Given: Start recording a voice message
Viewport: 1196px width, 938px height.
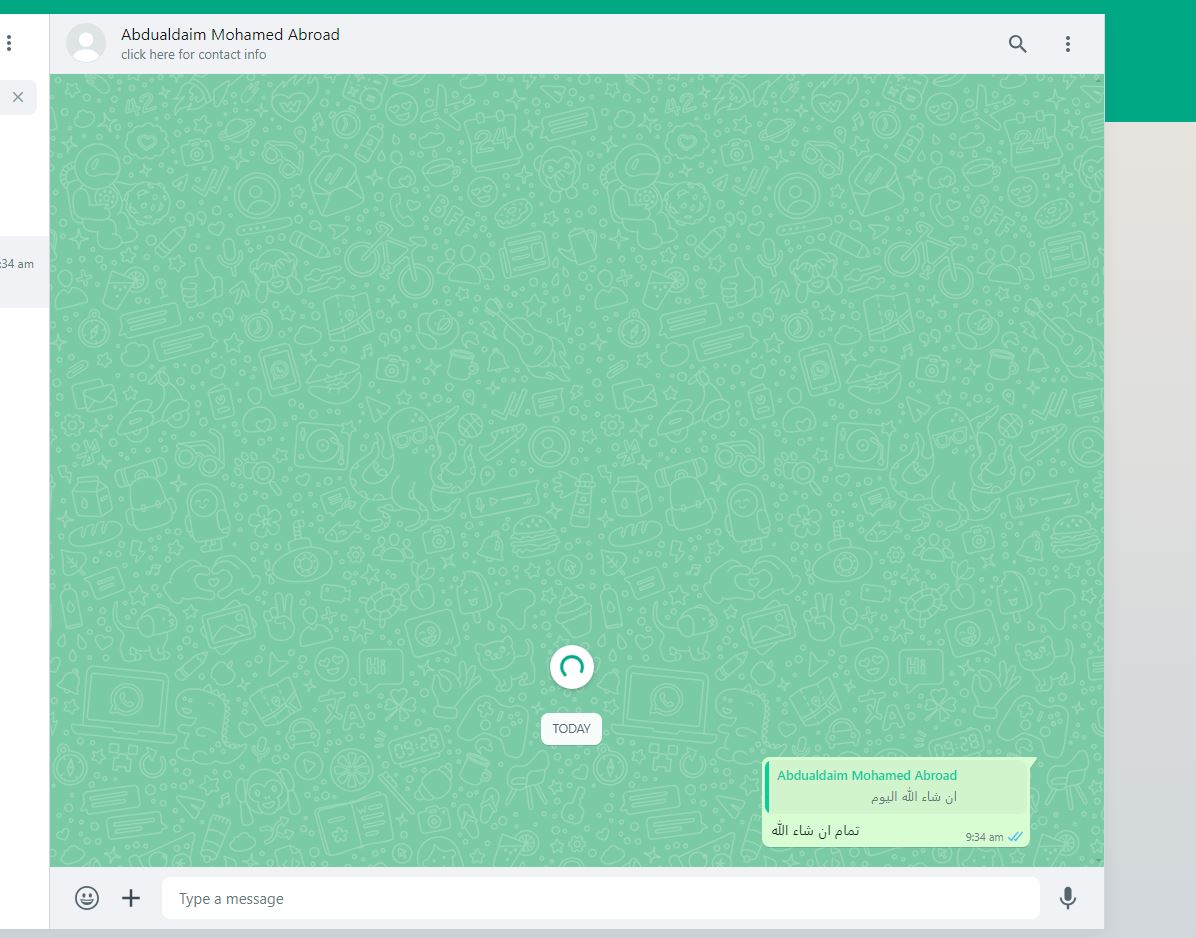Looking at the screenshot, I should [1068, 898].
